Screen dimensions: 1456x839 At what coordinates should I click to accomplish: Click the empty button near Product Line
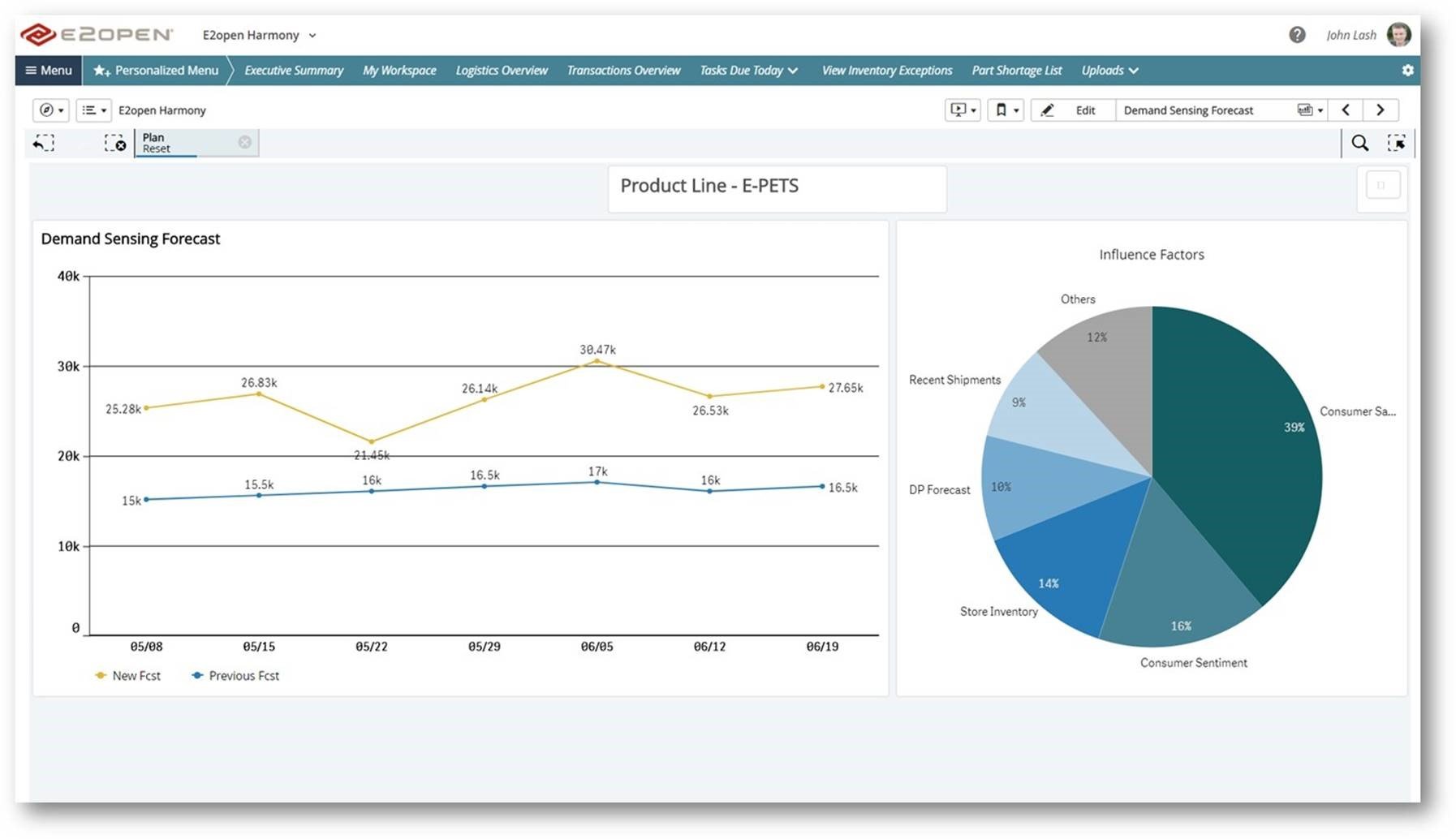point(1382,185)
